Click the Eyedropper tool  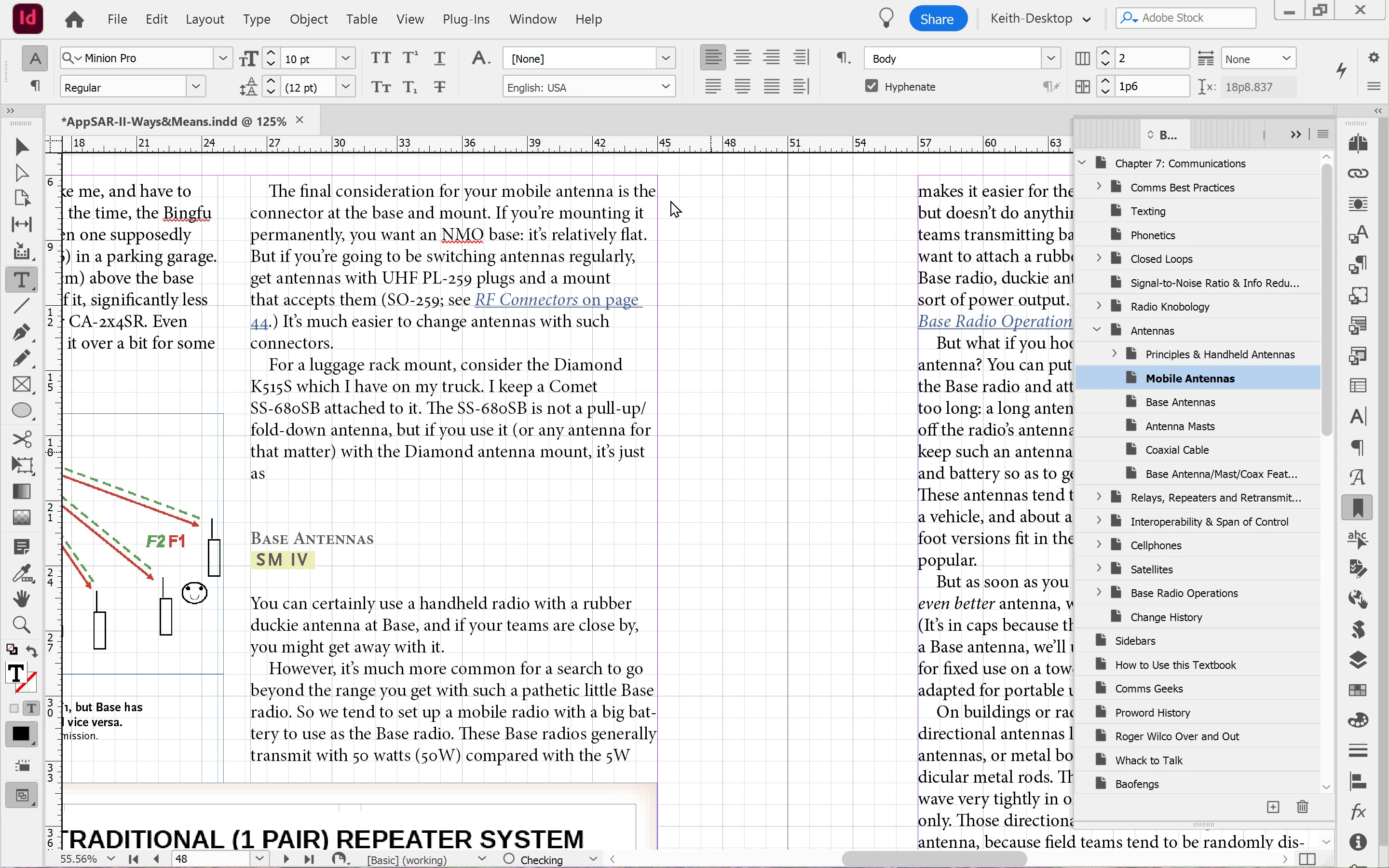(x=21, y=573)
